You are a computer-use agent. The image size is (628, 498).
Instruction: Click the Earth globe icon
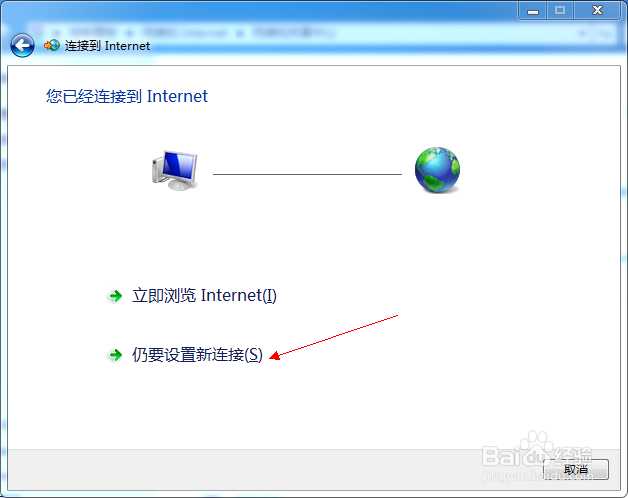437,170
